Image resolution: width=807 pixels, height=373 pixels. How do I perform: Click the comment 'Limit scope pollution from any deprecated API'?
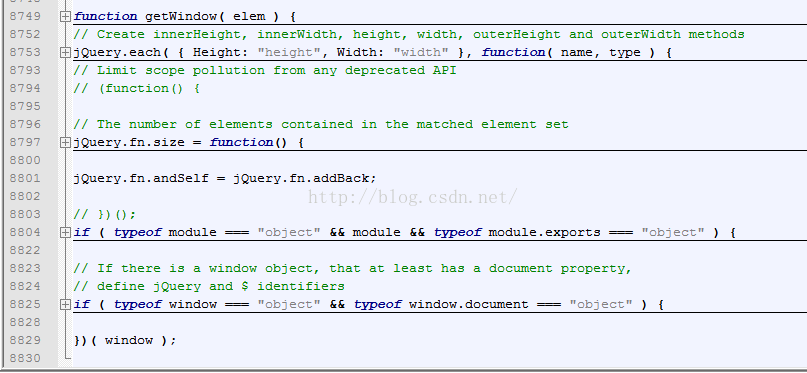[265, 70]
